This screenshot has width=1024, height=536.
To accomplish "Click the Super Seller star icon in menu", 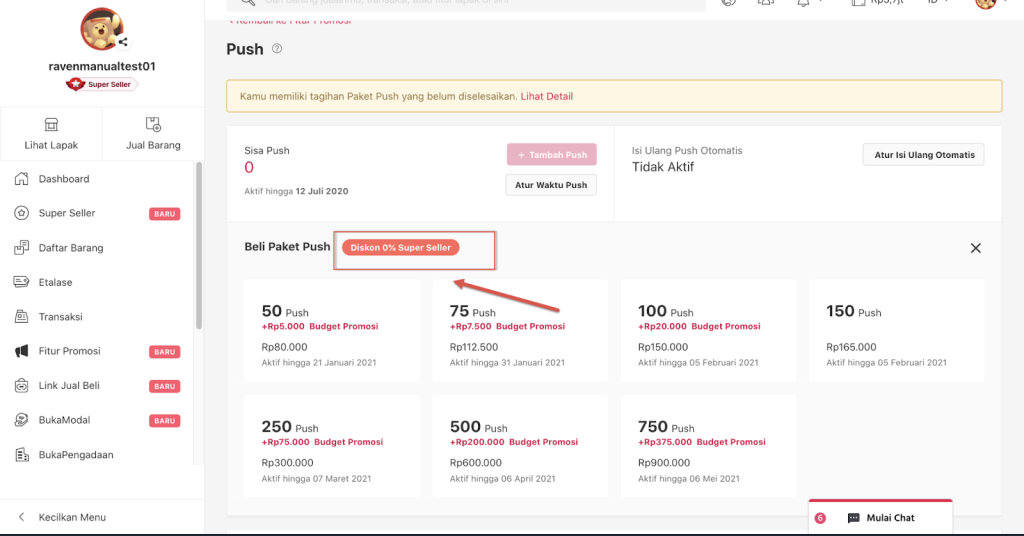I will tap(22, 213).
